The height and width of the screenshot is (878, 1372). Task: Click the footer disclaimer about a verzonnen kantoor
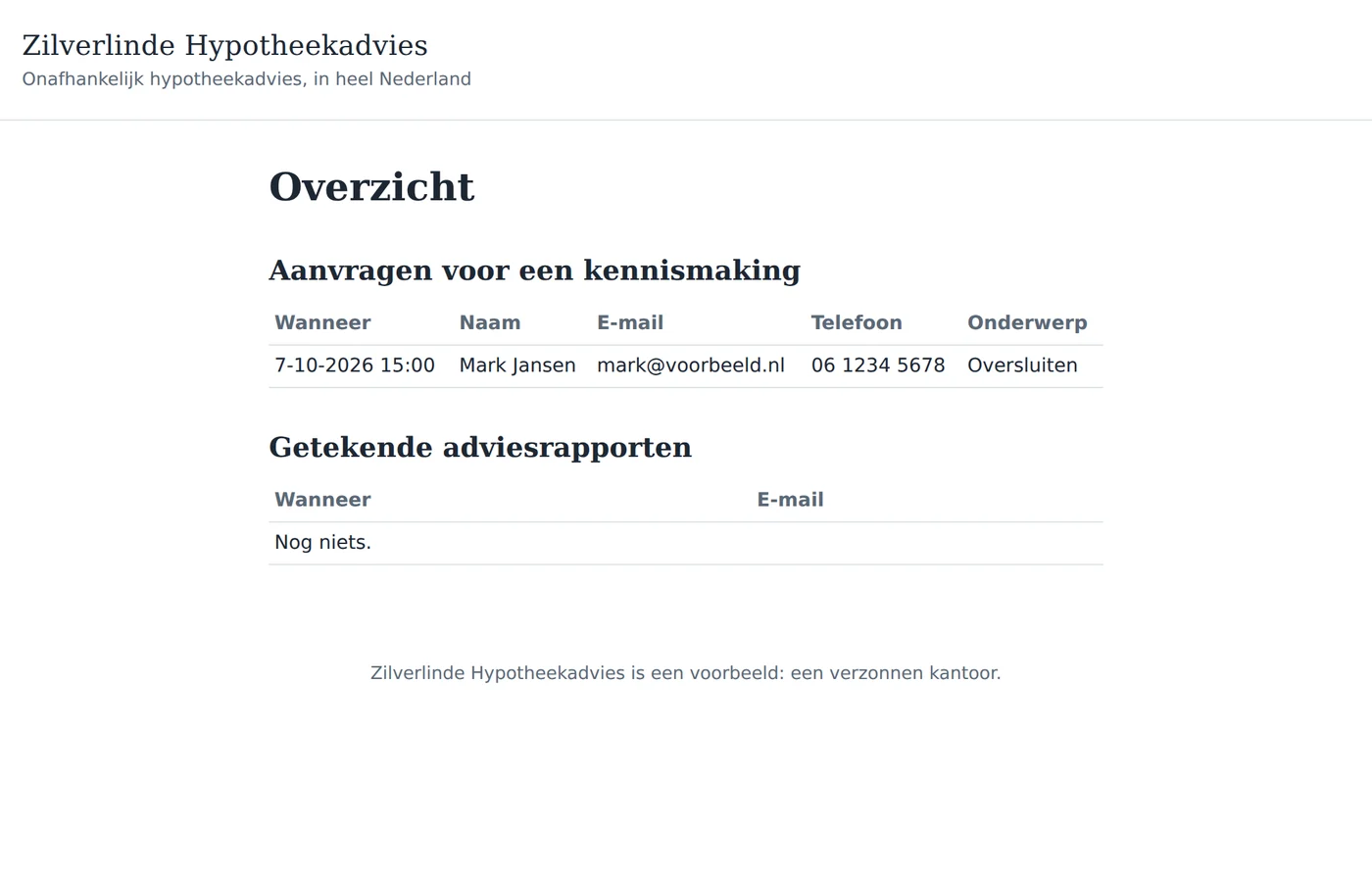click(686, 673)
